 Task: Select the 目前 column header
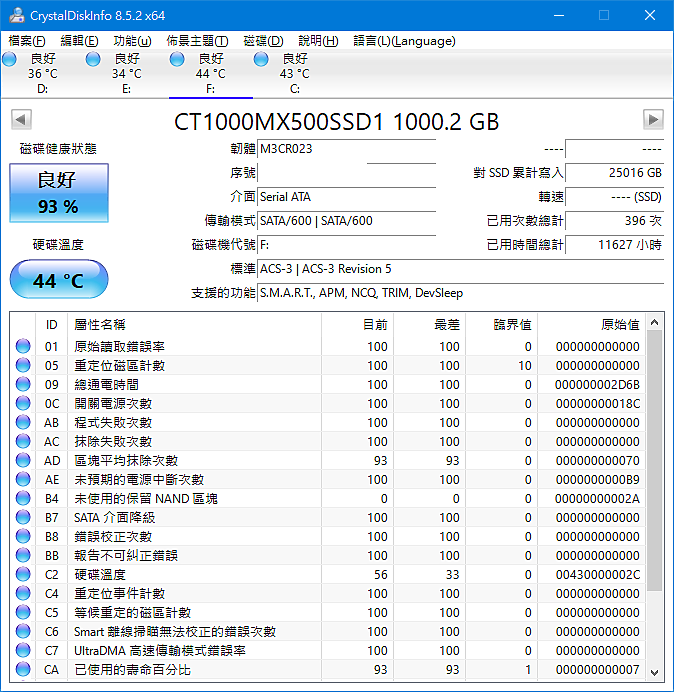click(x=358, y=325)
